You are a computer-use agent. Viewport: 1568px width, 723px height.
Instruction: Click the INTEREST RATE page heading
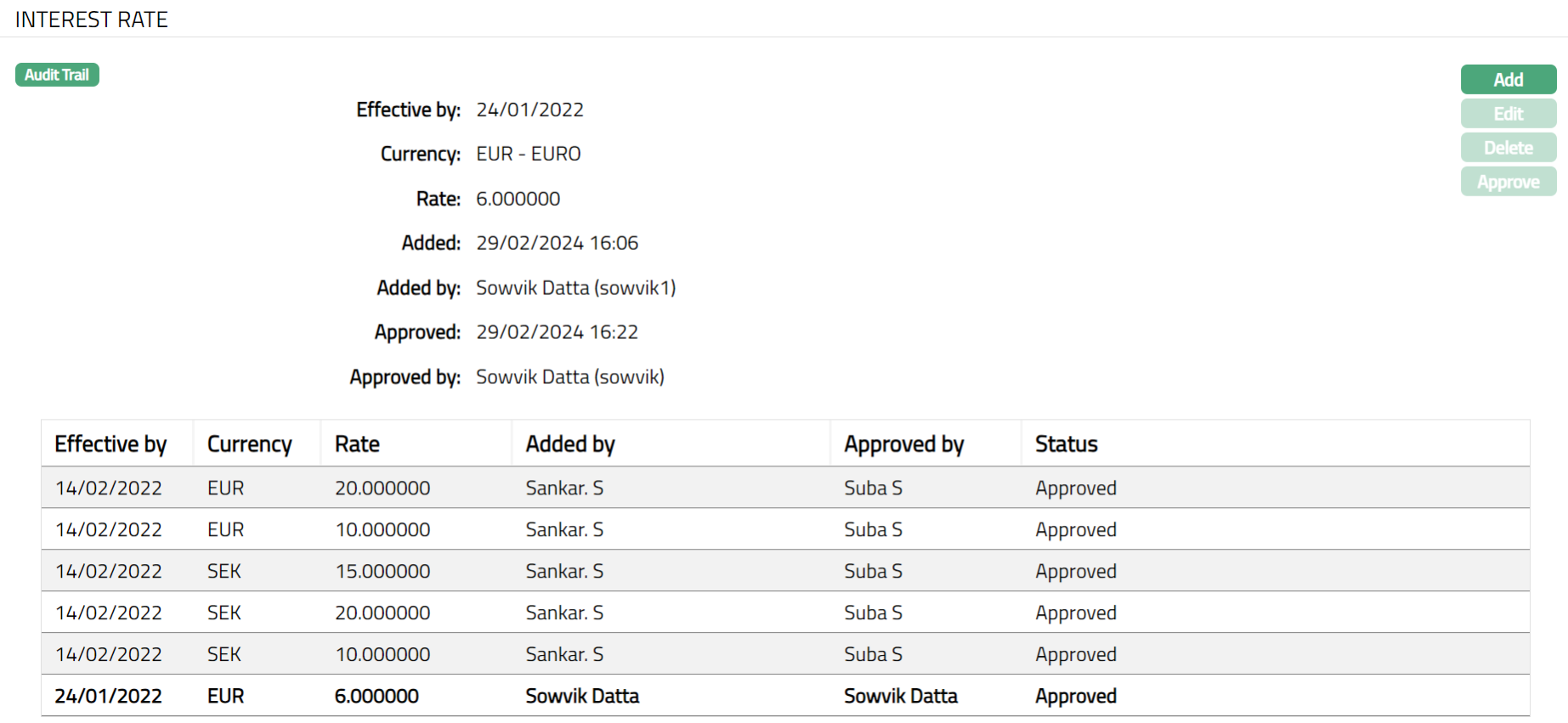(x=92, y=20)
